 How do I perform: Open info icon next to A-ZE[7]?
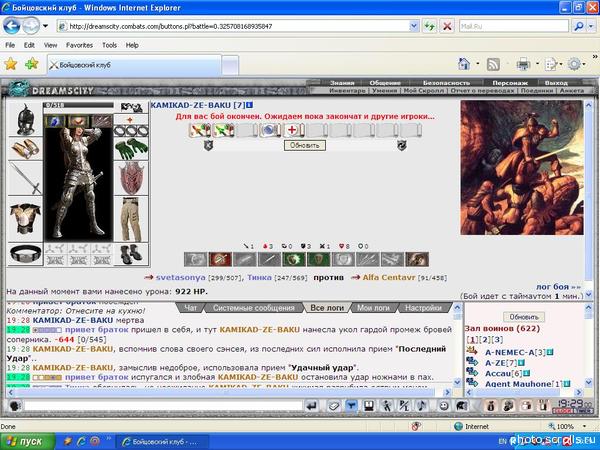[x=521, y=363]
